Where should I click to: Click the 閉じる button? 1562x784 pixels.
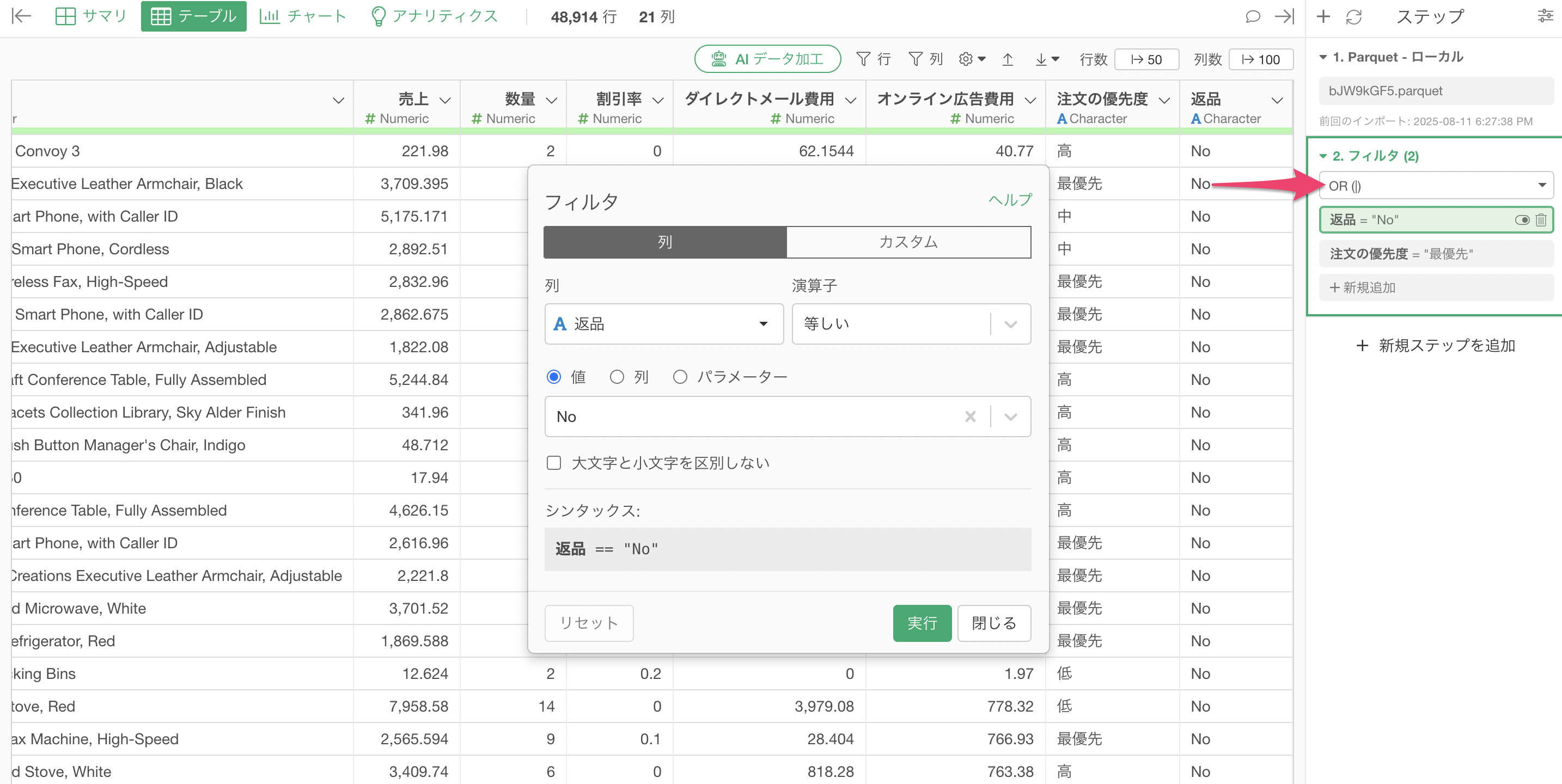pos(994,623)
